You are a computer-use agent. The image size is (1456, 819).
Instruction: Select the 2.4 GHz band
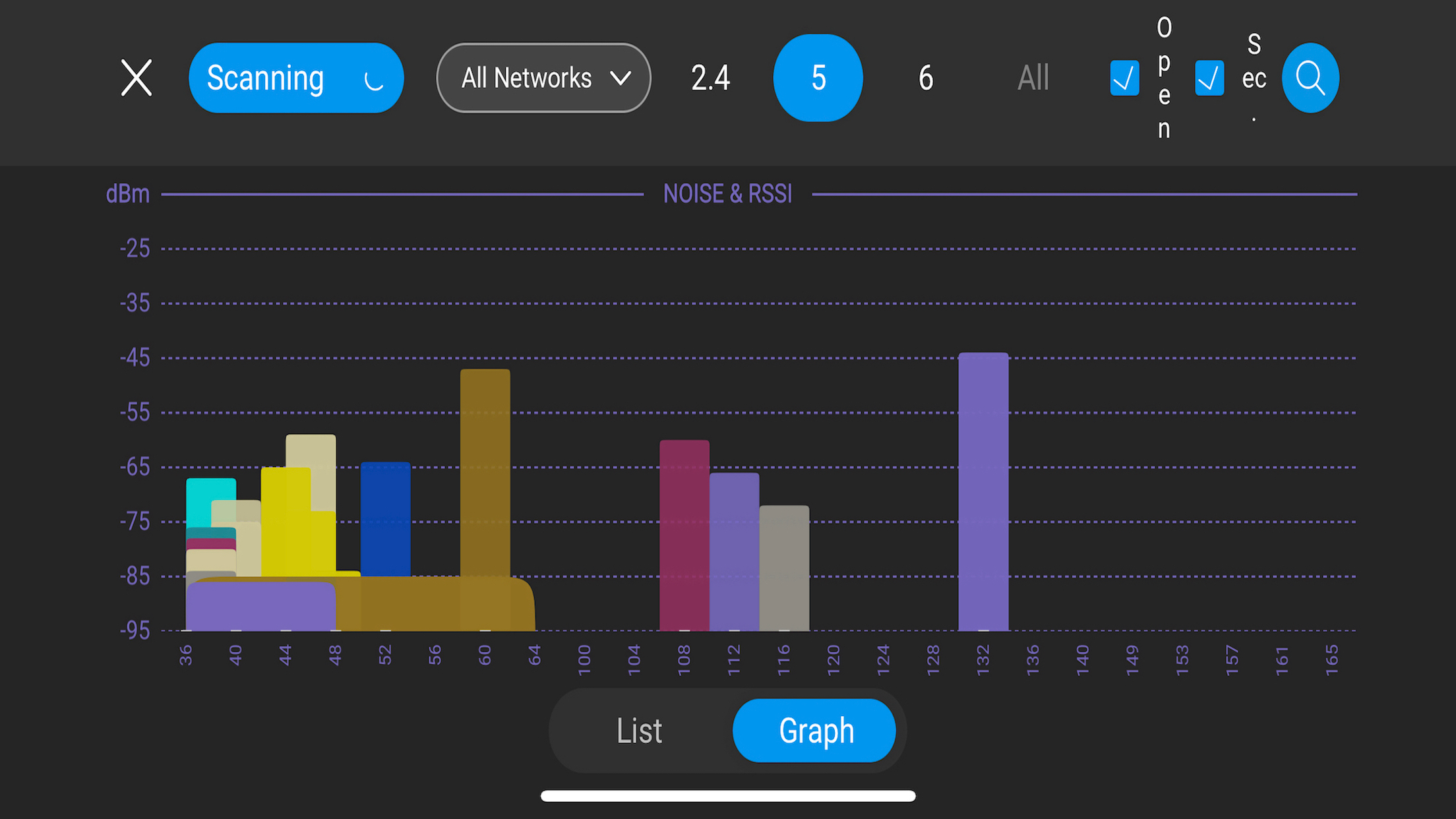pyautogui.click(x=710, y=77)
